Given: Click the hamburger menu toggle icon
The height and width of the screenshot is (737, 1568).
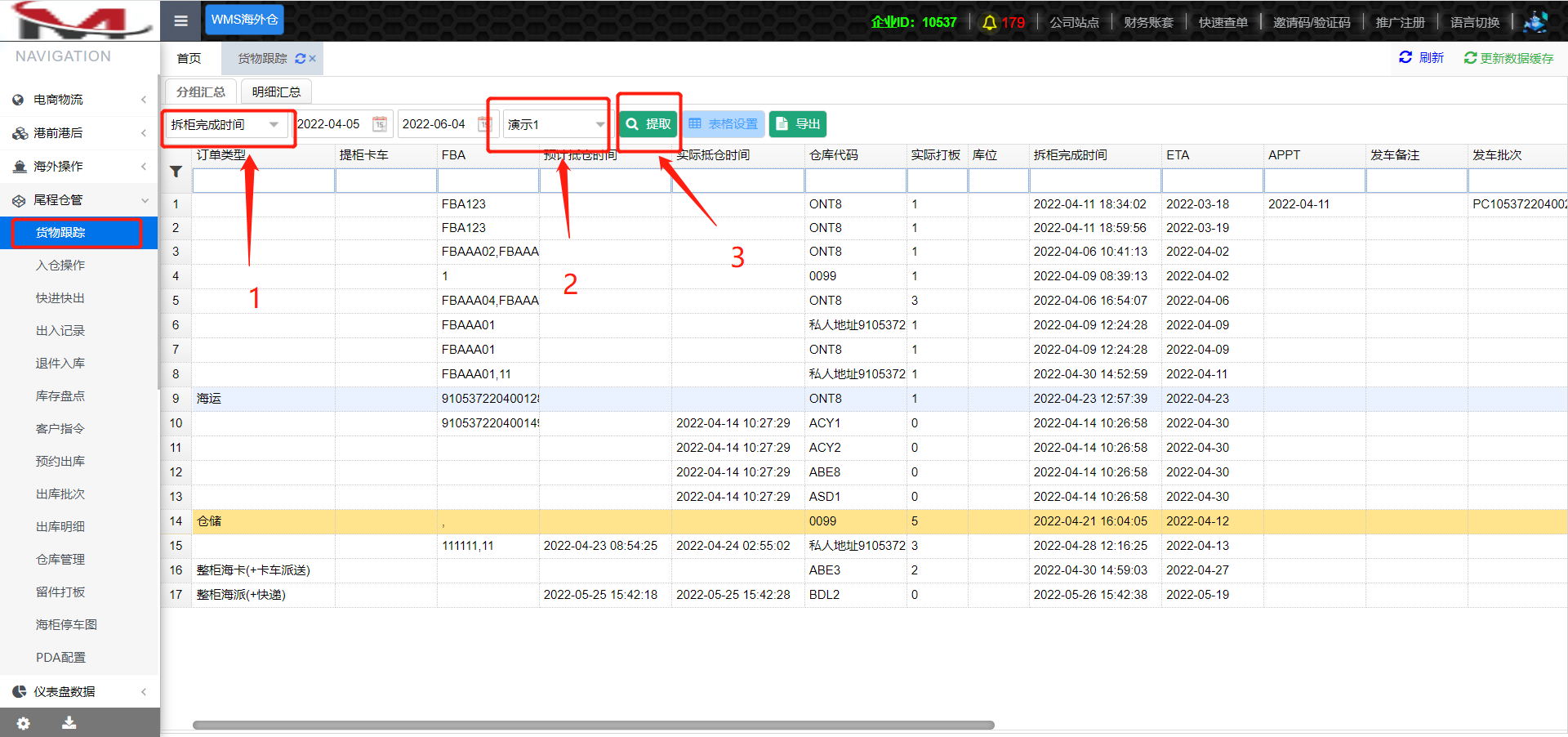Looking at the screenshot, I should pyautogui.click(x=180, y=21).
